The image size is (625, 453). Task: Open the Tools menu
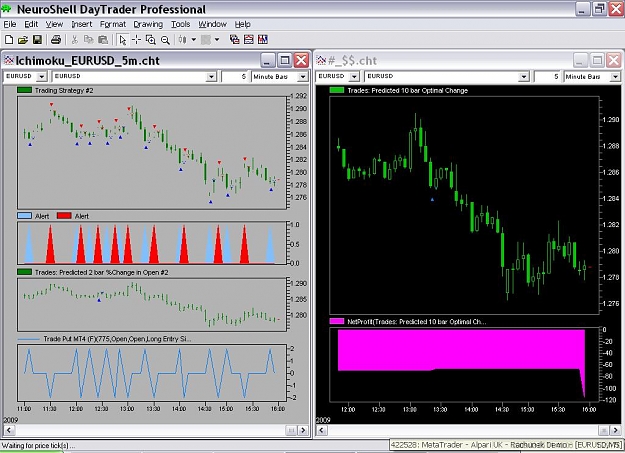click(181, 24)
